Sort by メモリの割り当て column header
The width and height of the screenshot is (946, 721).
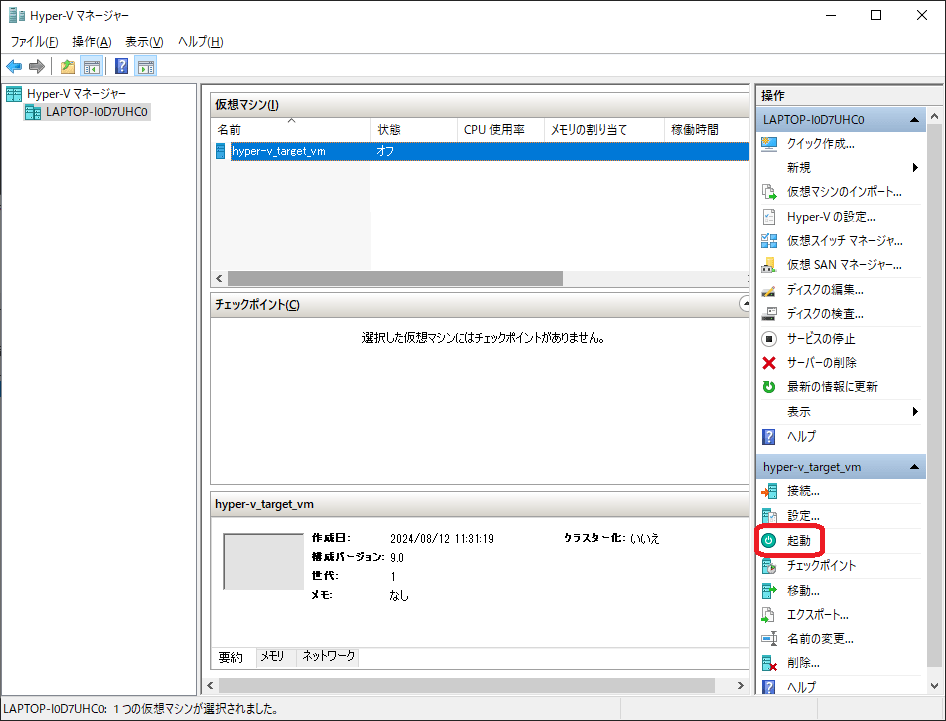[x=605, y=130]
